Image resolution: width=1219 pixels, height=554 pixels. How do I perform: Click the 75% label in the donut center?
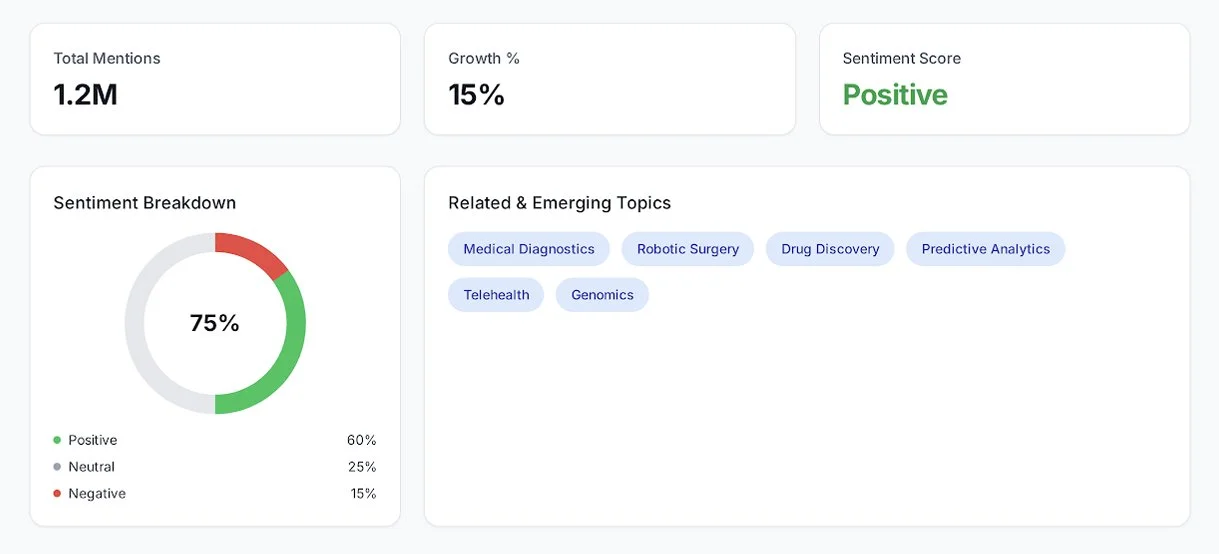coord(215,323)
